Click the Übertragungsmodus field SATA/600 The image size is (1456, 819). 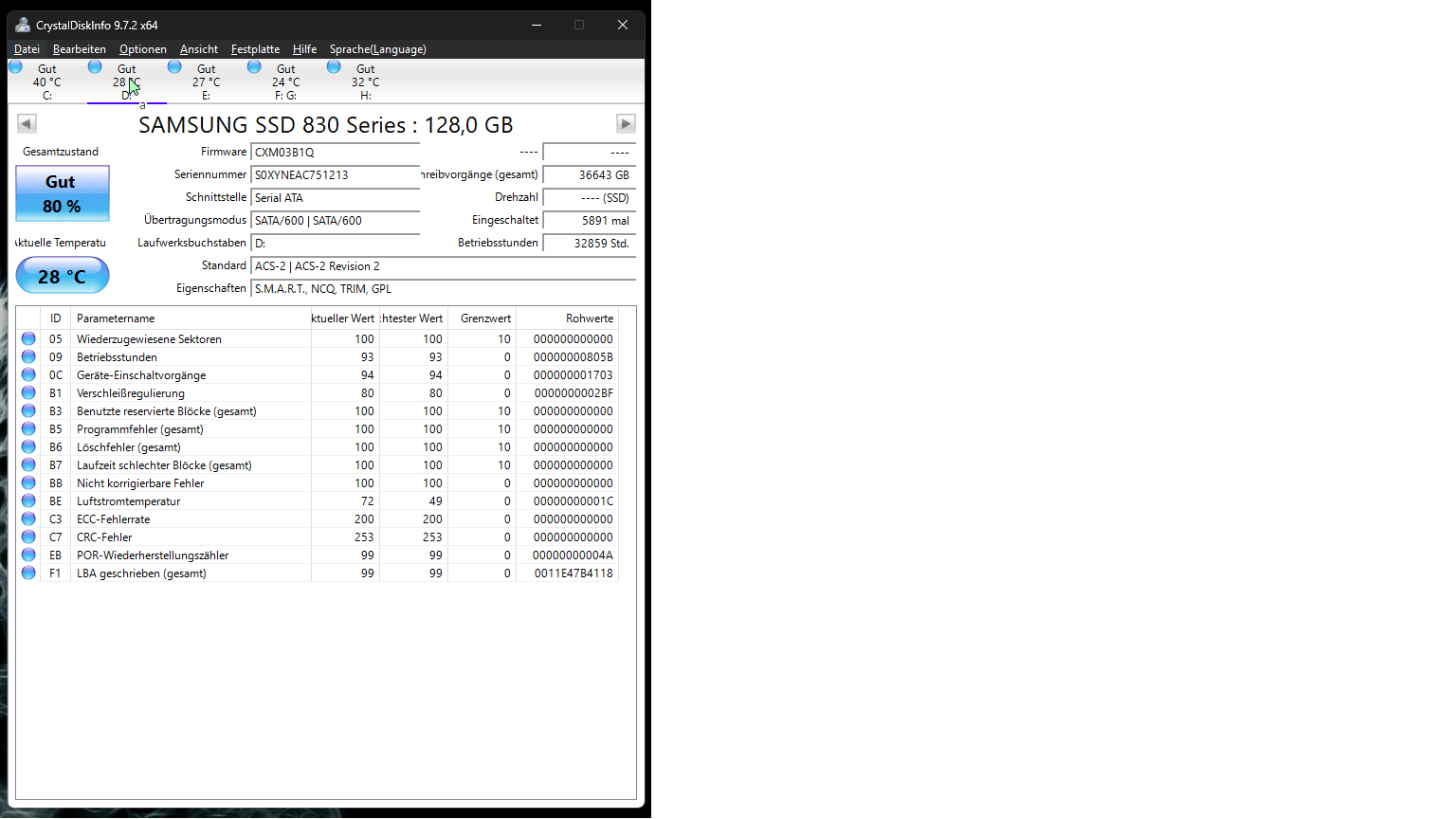(x=336, y=220)
